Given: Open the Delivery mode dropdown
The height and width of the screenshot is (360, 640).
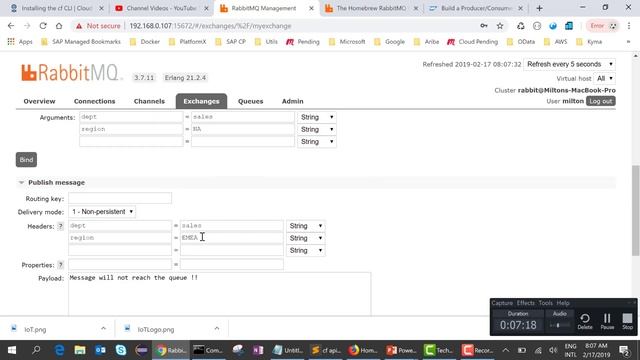Looking at the screenshot, I should pos(102,212).
